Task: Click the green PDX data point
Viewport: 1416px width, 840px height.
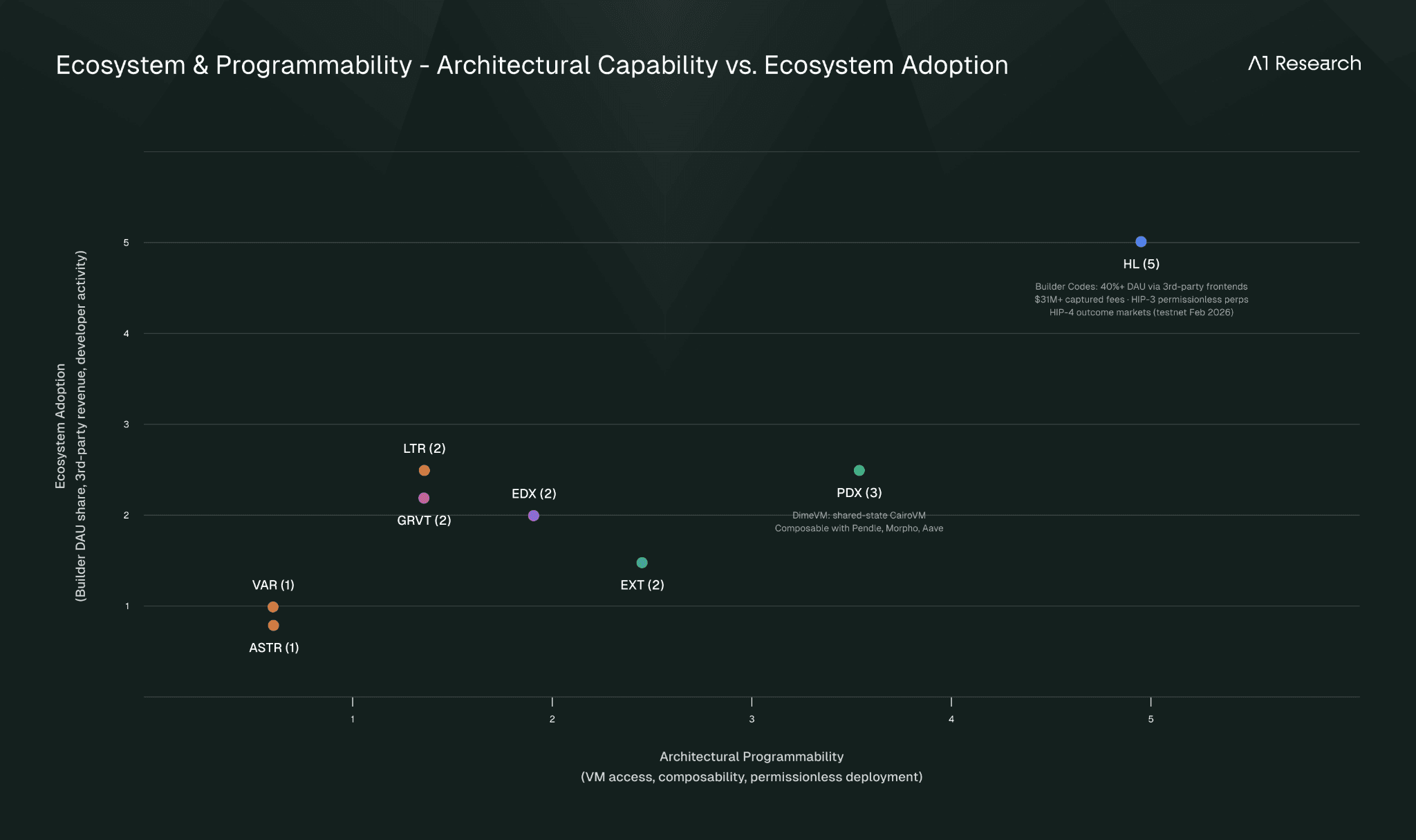Action: tap(859, 470)
